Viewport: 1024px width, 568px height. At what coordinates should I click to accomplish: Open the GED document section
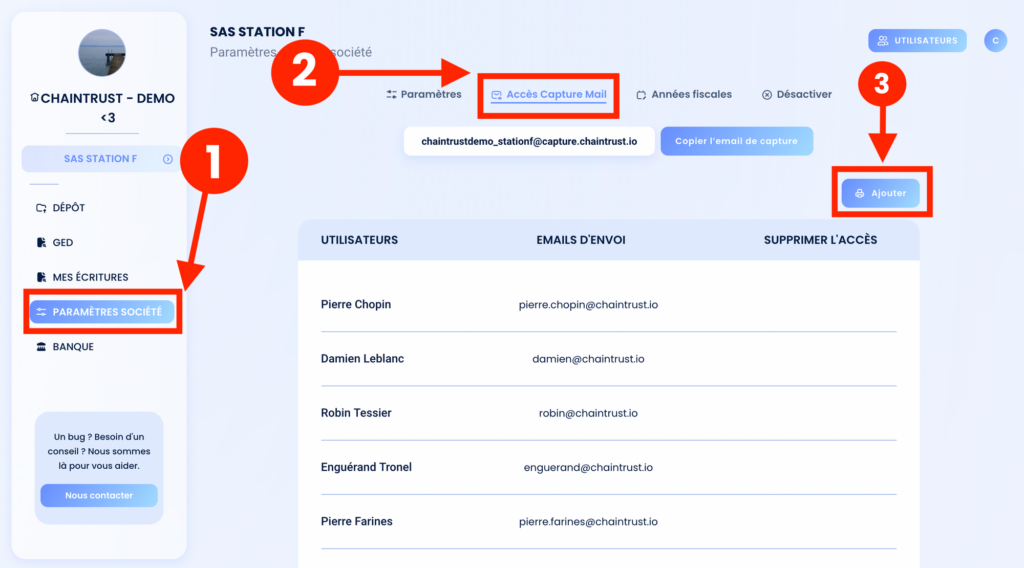55,242
